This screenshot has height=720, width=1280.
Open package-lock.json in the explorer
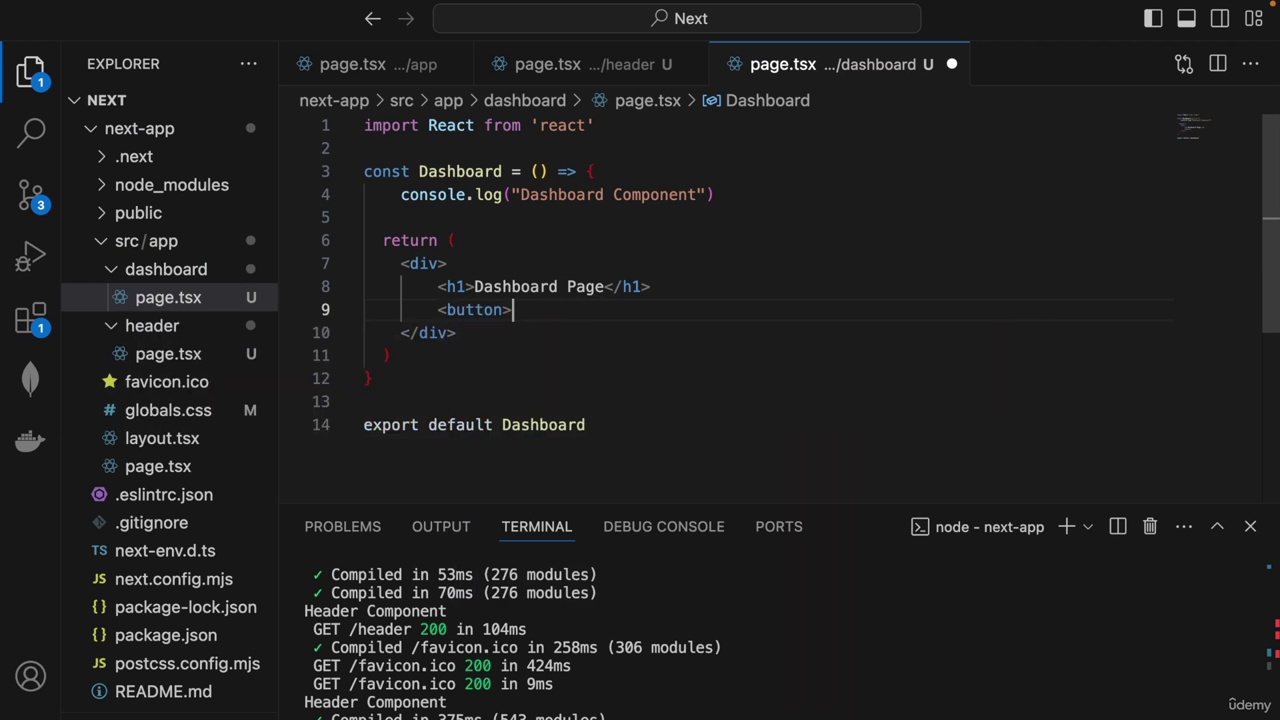tap(170, 607)
